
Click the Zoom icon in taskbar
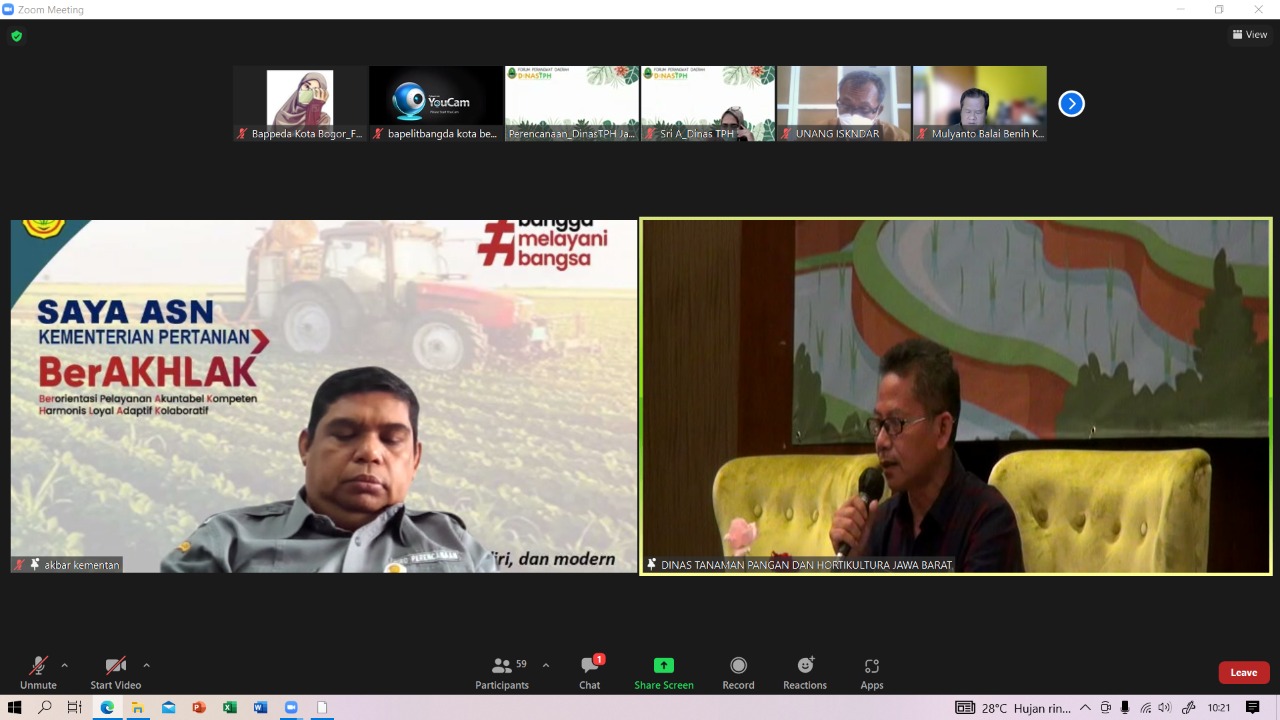291,707
